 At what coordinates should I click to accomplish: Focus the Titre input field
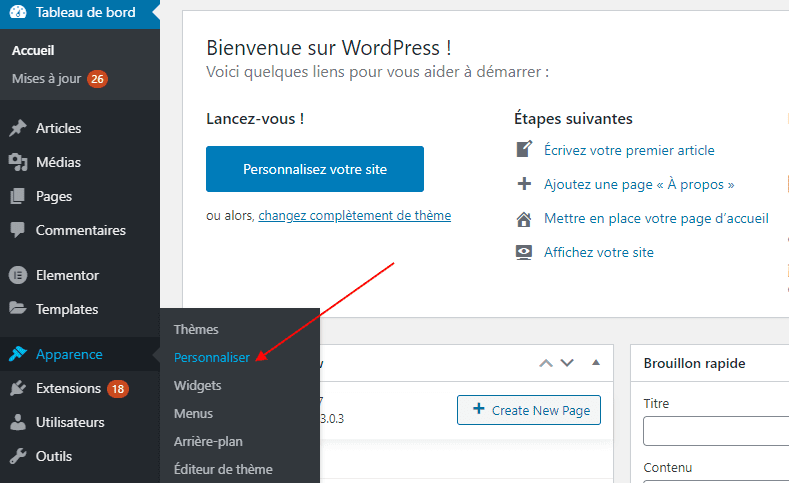pos(716,431)
